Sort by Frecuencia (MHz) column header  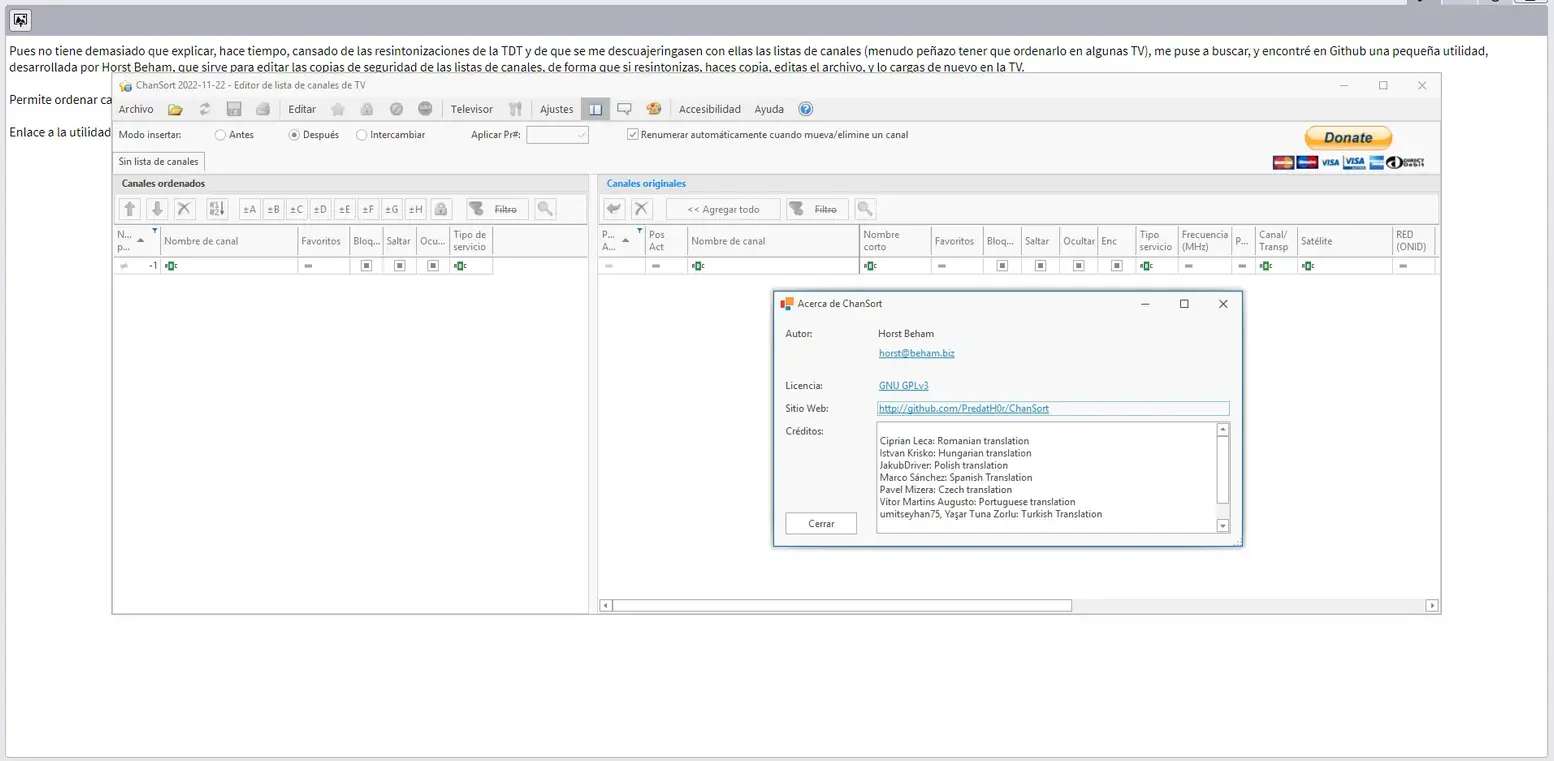click(x=1204, y=241)
